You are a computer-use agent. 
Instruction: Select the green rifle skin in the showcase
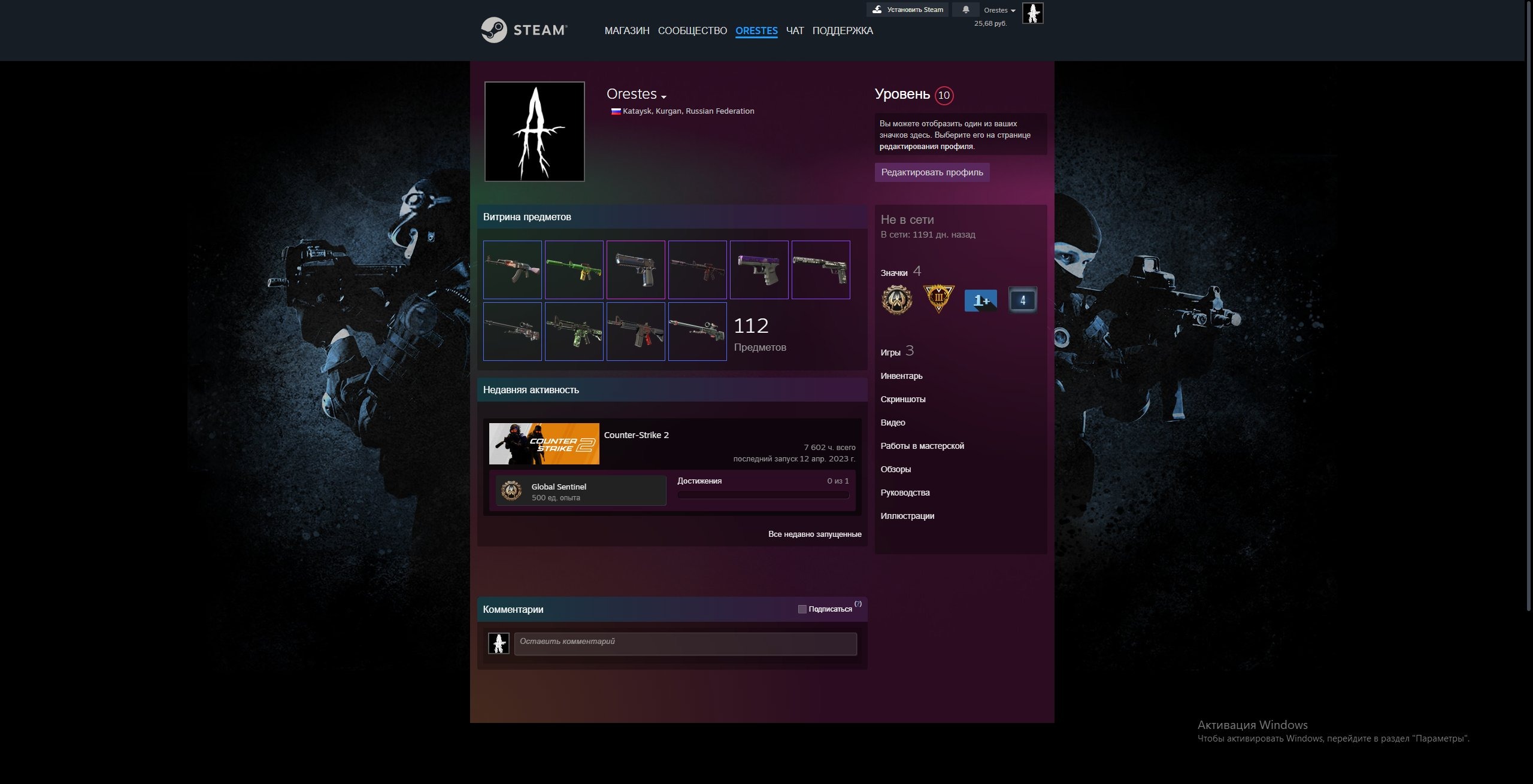click(x=574, y=270)
